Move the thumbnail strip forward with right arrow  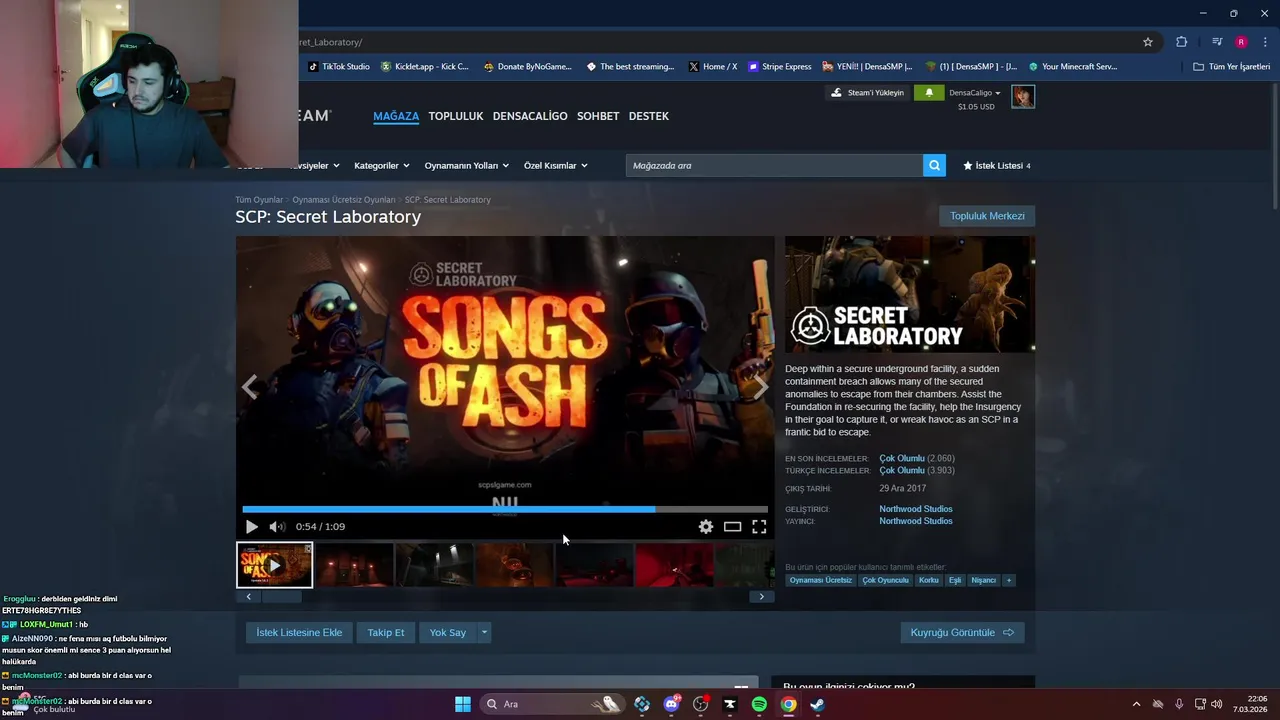(761, 597)
